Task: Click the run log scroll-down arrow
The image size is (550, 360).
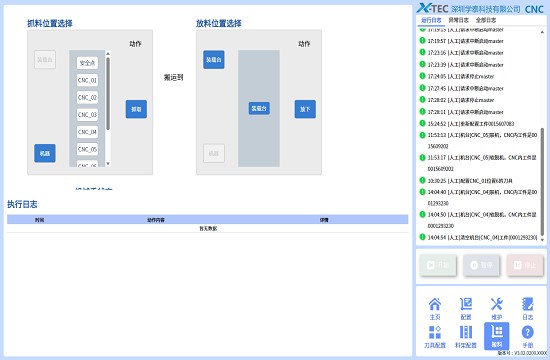Action: click(x=542, y=240)
